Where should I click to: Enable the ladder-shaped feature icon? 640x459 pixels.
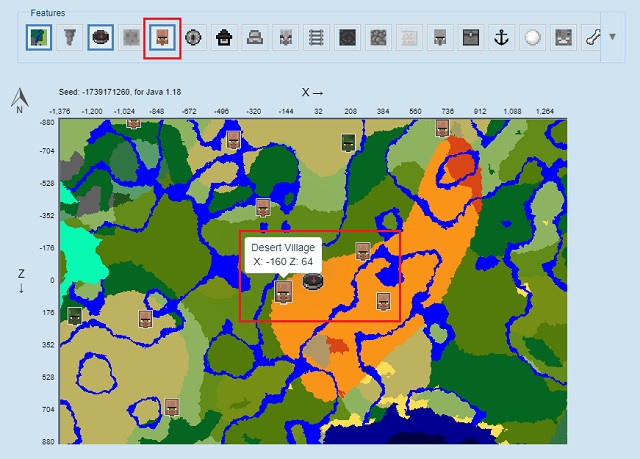pyautogui.click(x=316, y=37)
